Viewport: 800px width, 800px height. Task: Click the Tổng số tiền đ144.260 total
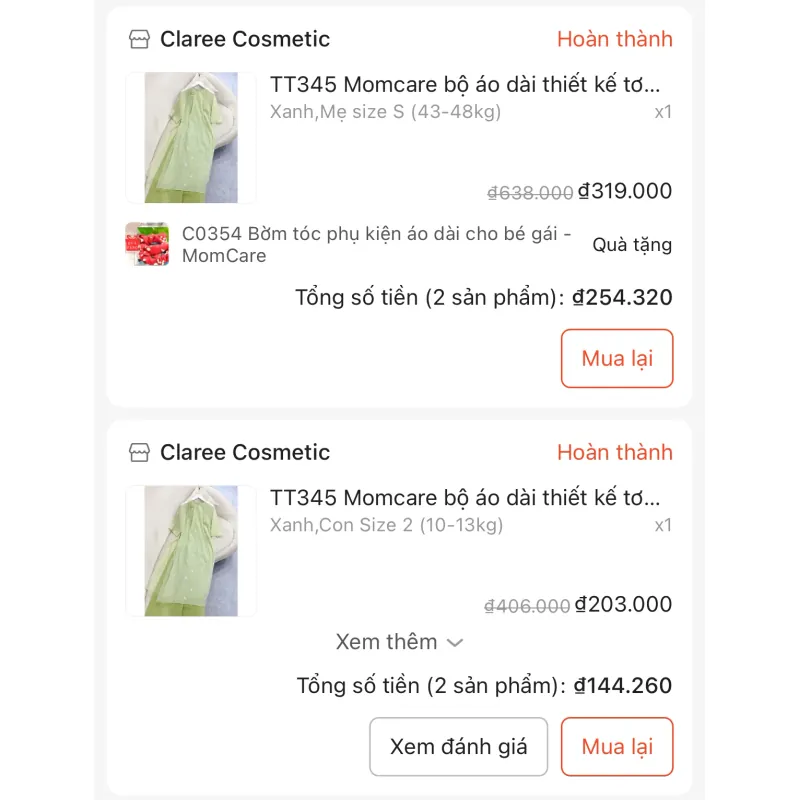tap(487, 686)
